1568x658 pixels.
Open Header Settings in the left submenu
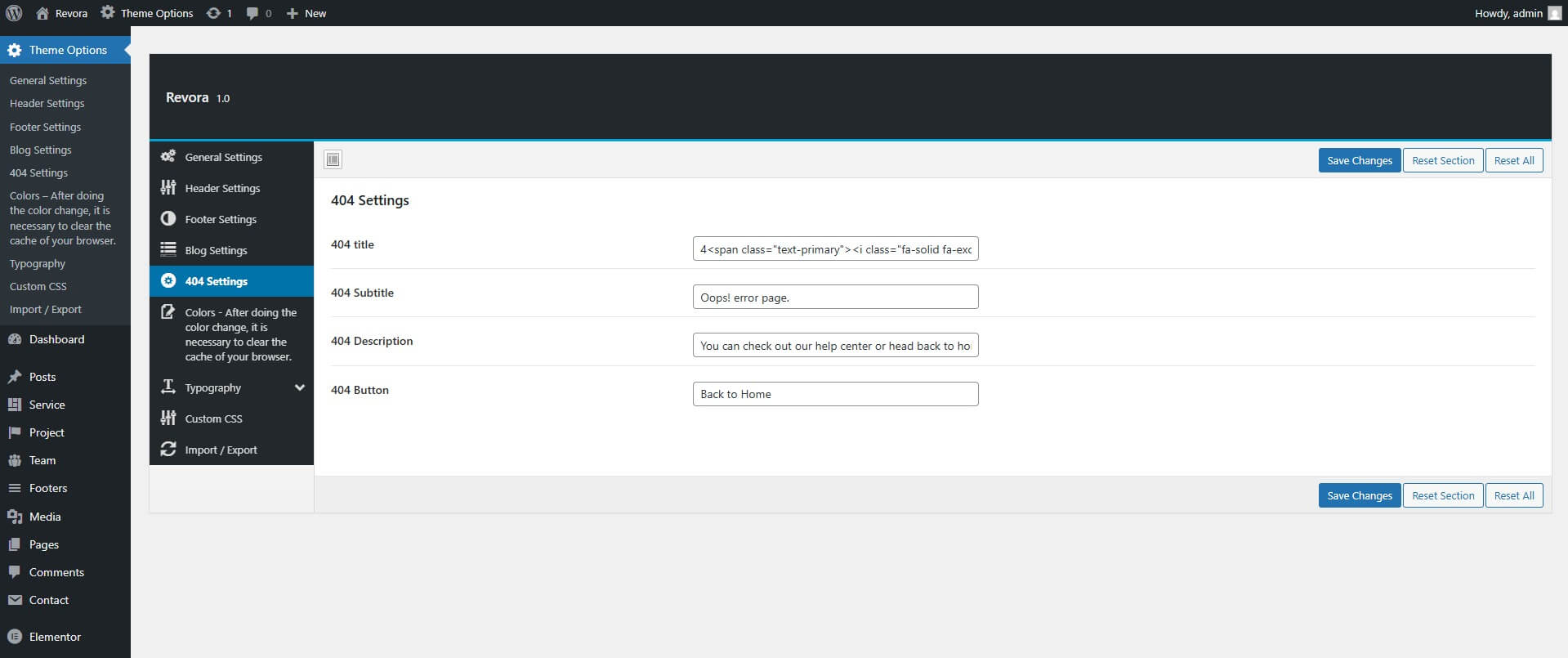click(47, 103)
